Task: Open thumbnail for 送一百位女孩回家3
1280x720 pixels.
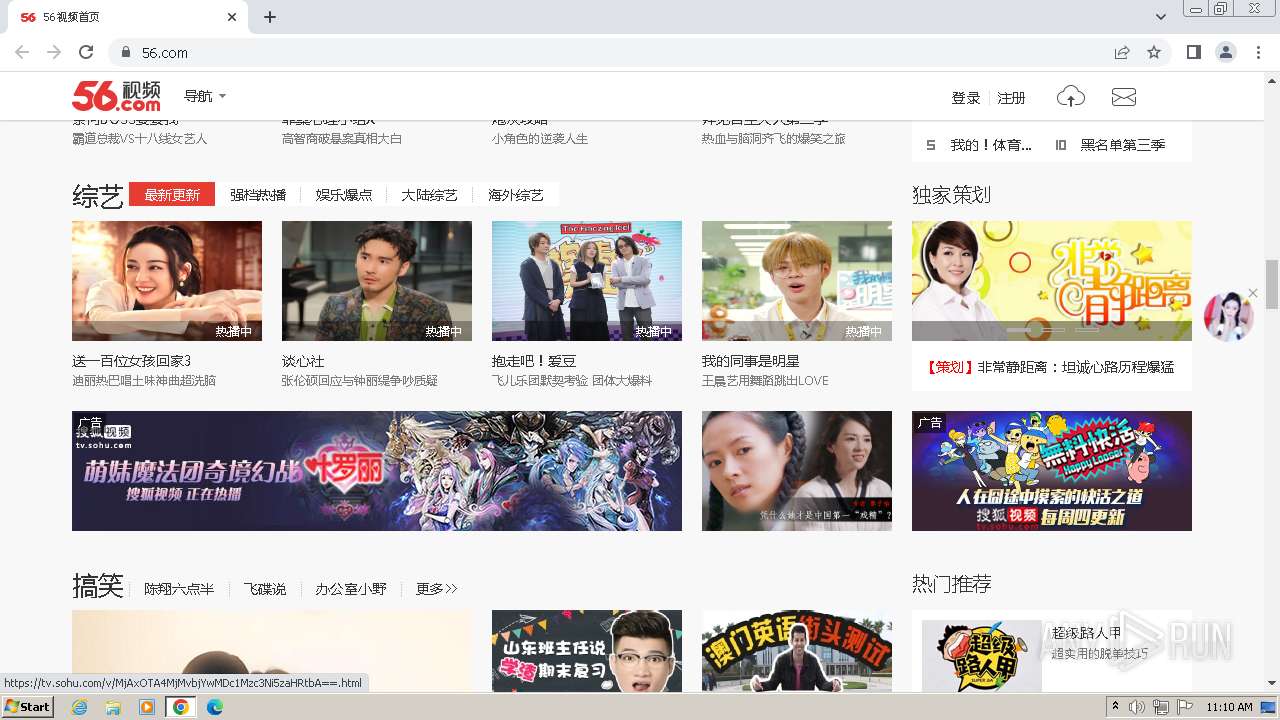Action: [x=167, y=281]
